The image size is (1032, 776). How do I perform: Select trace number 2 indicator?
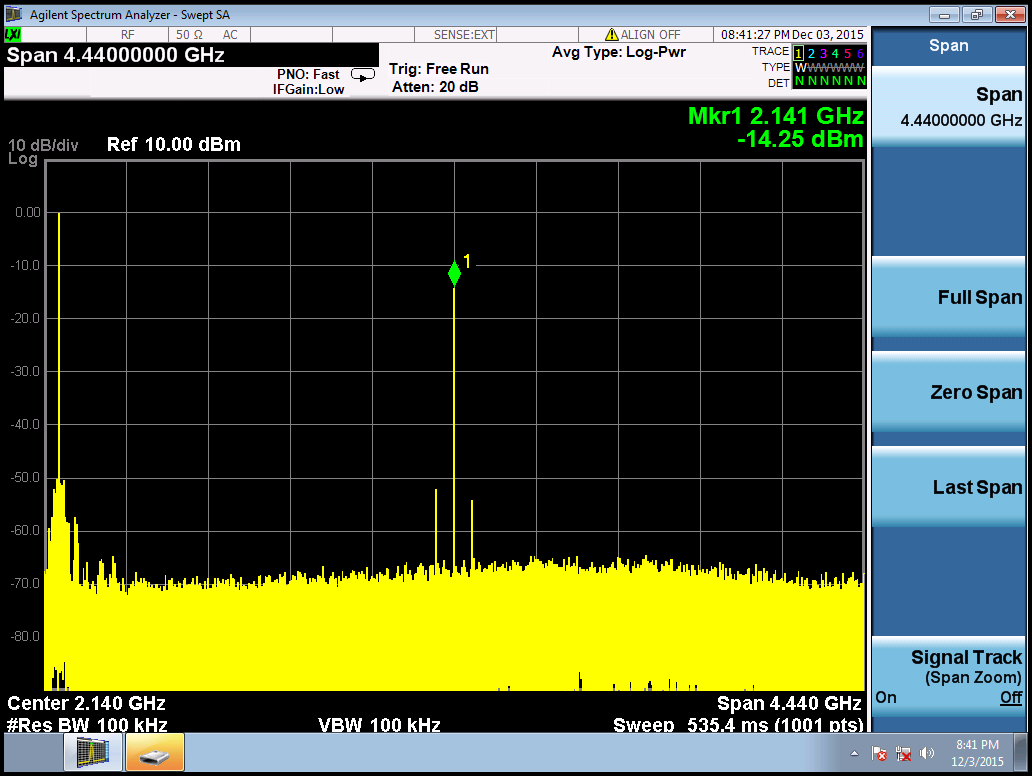[811, 53]
